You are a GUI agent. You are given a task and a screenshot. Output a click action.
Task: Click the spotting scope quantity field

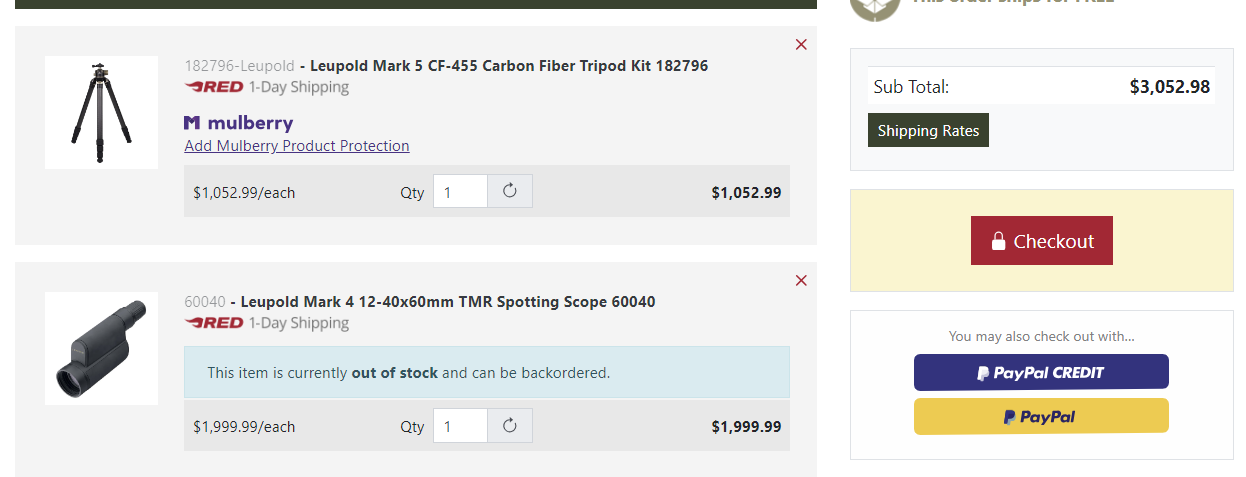pos(460,426)
